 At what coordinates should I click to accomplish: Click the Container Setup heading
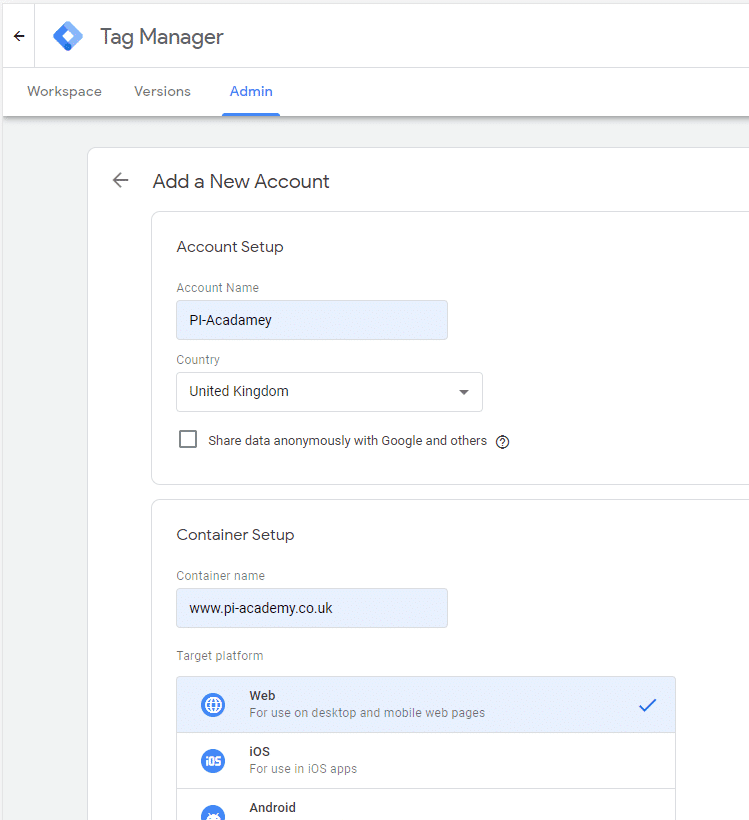tap(235, 534)
